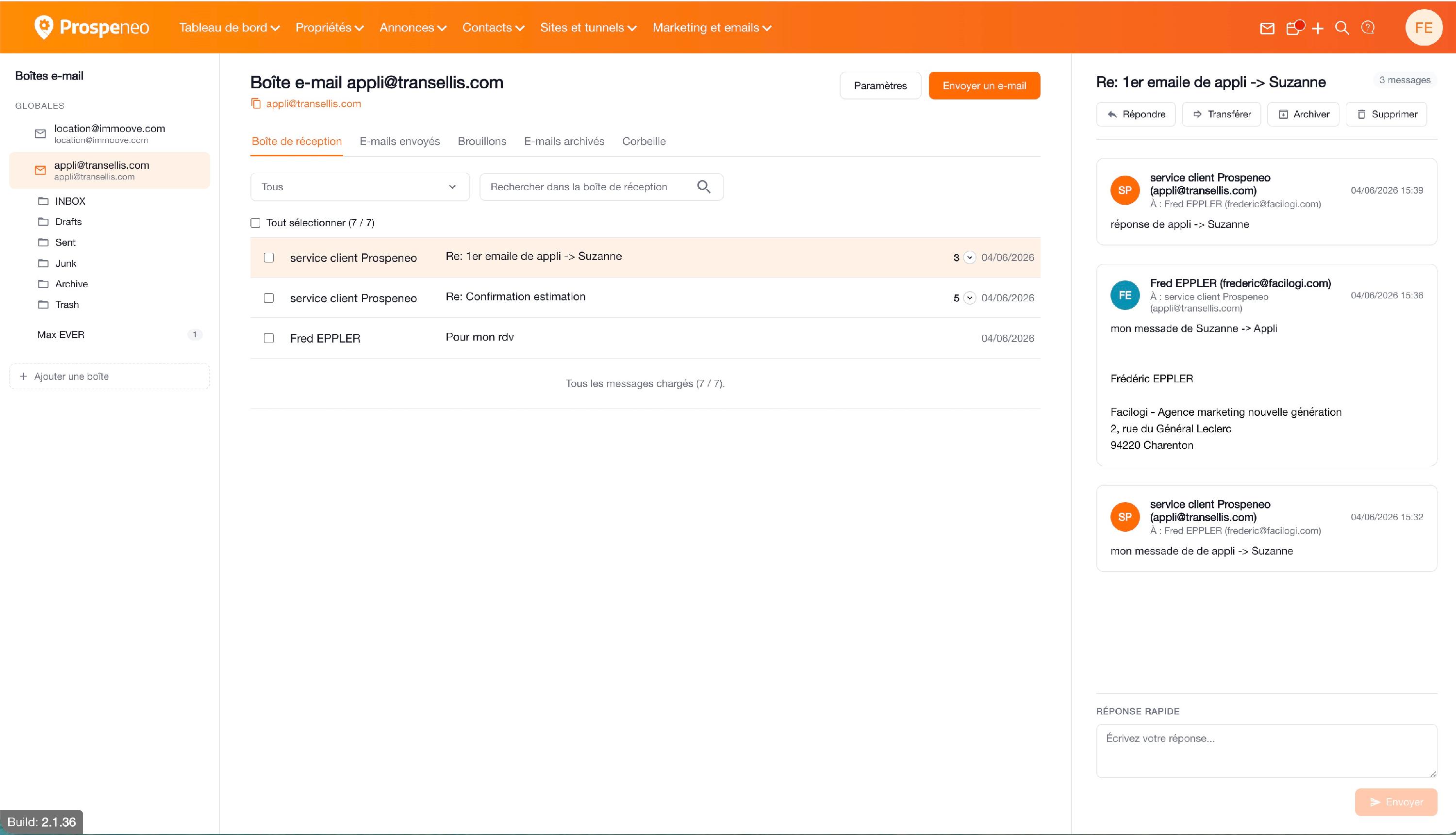1456x835 pixels.
Task: Open Propriétés menu
Action: click(329, 28)
